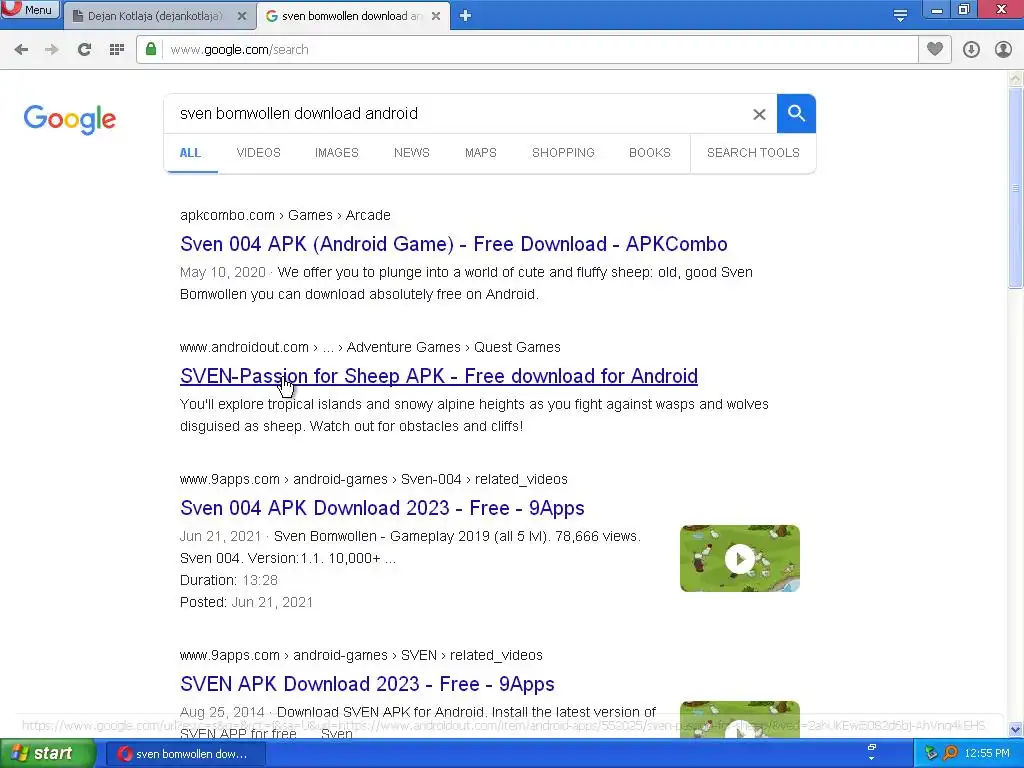The height and width of the screenshot is (768, 1024).
Task: Clear the search query with X
Action: tap(759, 114)
